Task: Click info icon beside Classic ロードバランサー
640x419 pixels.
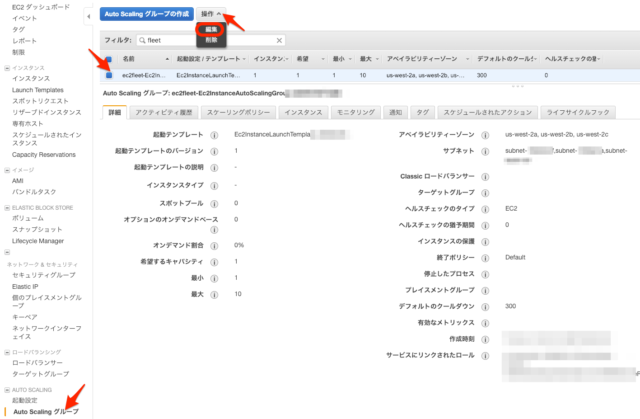Action: (x=485, y=177)
